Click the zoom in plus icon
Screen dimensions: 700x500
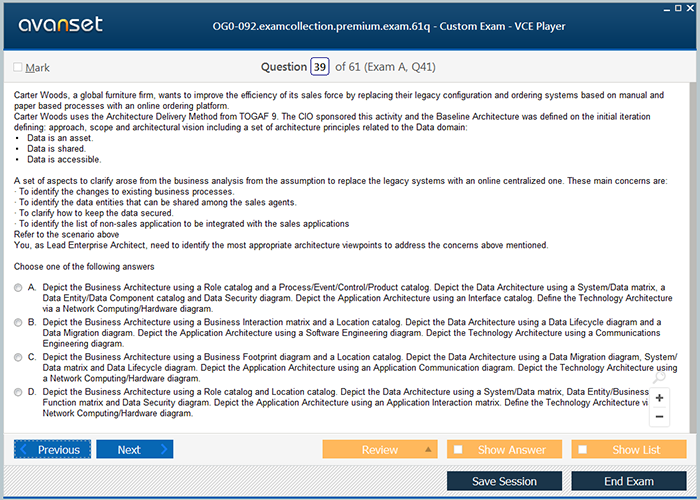coord(659,398)
